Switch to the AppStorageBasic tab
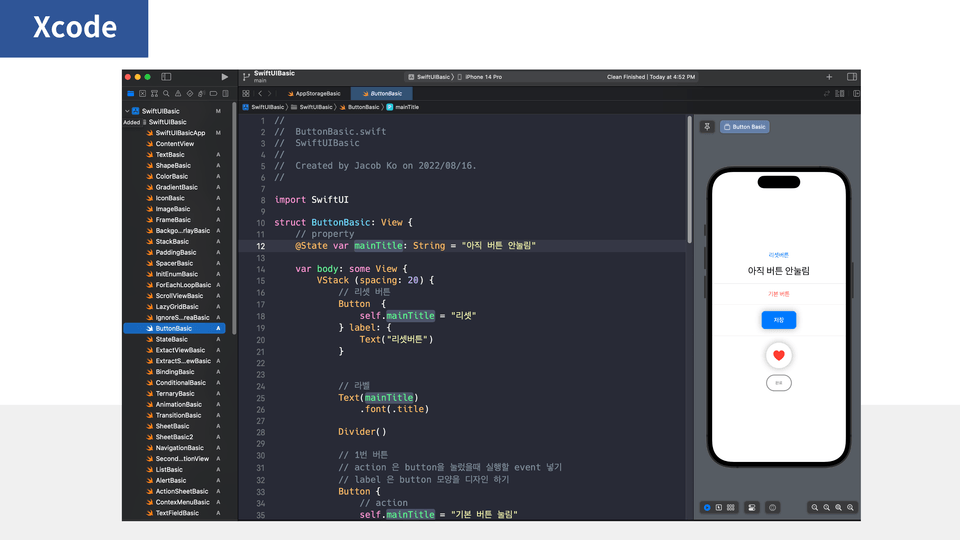 click(314, 94)
